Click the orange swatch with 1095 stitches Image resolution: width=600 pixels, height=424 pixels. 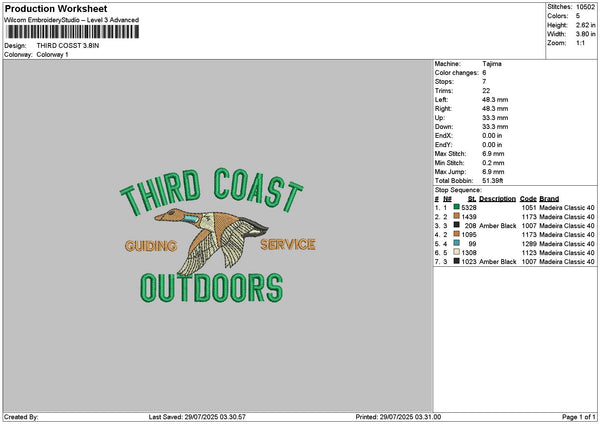[456, 234]
